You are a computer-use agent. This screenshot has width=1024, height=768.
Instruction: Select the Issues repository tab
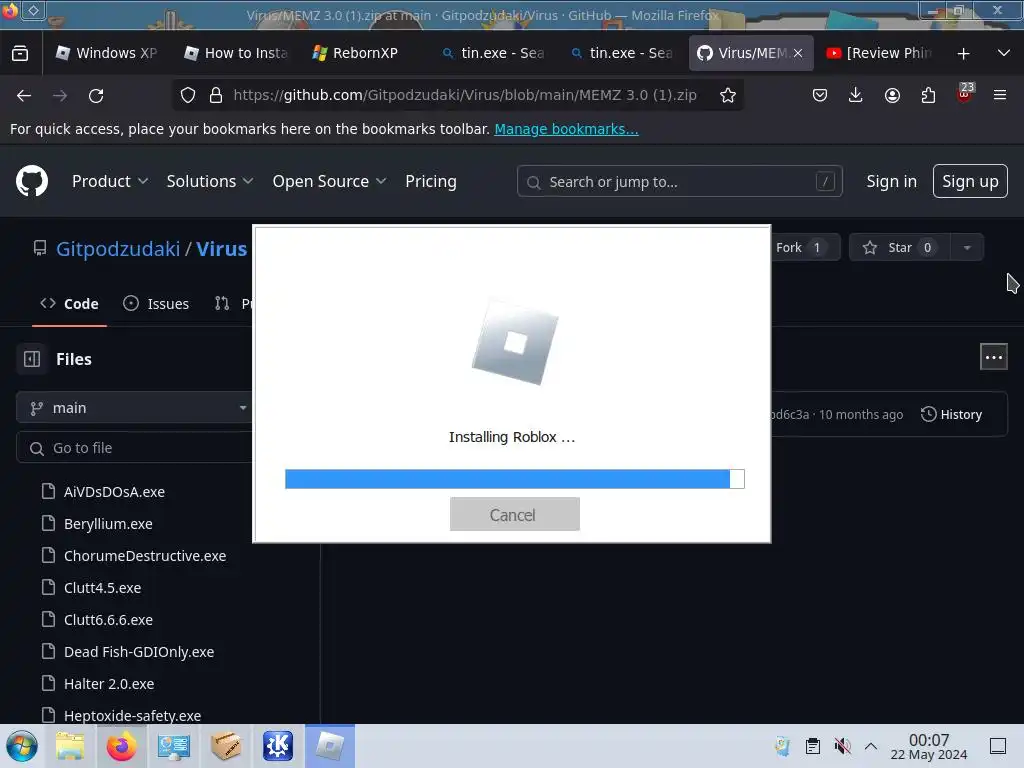pyautogui.click(x=156, y=304)
